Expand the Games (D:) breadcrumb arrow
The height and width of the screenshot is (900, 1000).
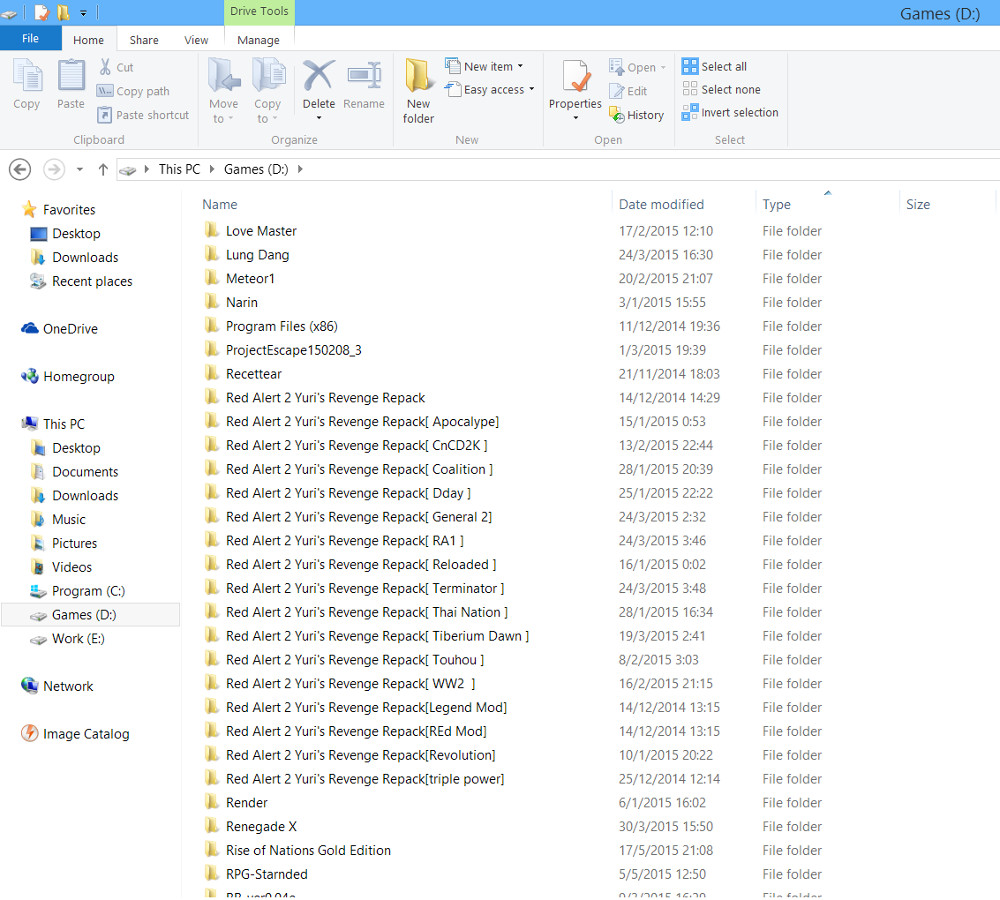click(300, 169)
